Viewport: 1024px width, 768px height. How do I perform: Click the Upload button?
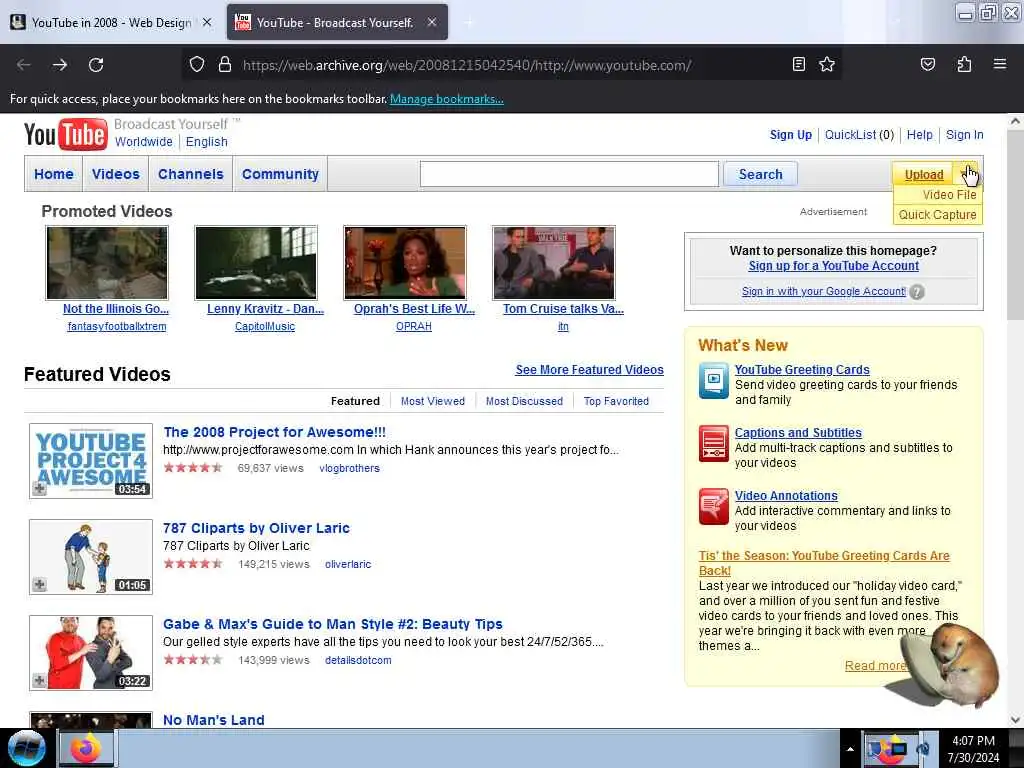click(x=923, y=174)
